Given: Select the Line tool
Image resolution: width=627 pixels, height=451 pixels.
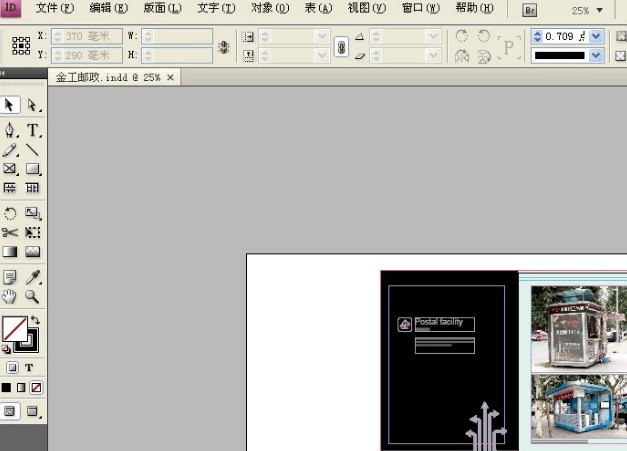Looking at the screenshot, I should (32, 150).
